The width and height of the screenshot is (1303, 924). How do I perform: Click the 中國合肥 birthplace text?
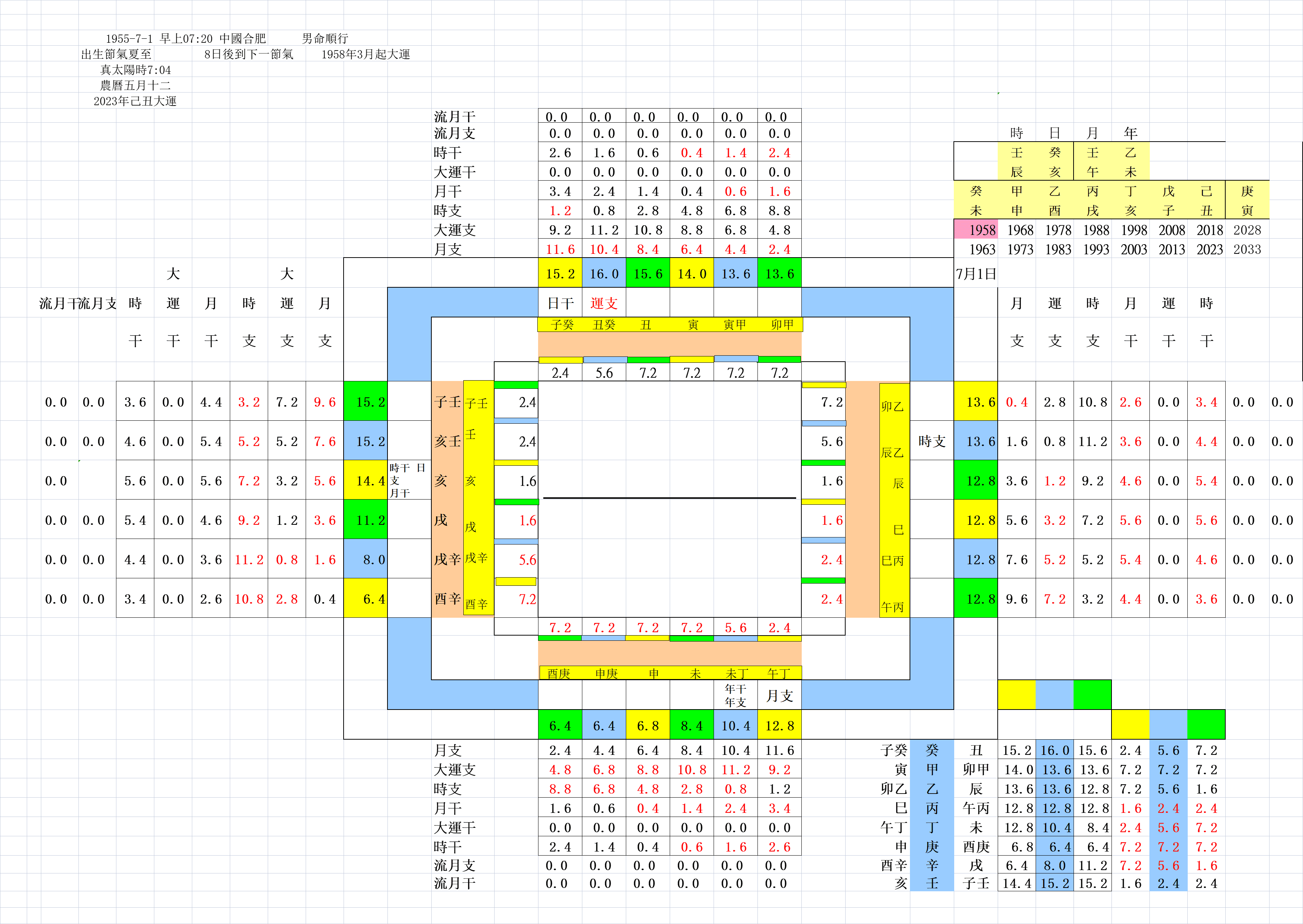click(x=242, y=39)
